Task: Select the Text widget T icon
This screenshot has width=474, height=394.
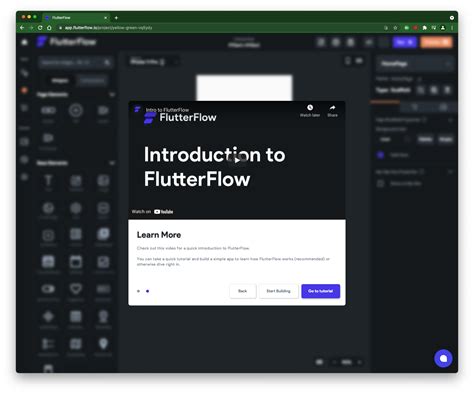Action: 48,180
